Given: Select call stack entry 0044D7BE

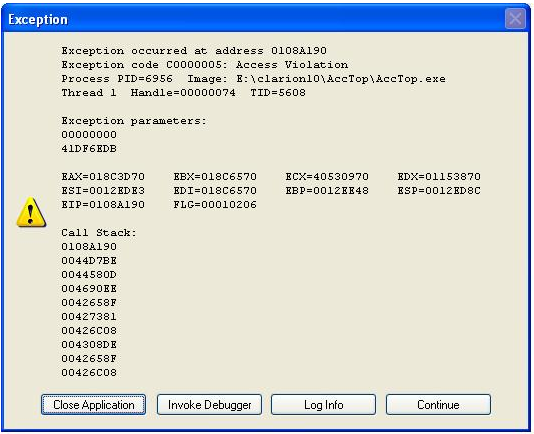Looking at the screenshot, I should tap(89, 261).
